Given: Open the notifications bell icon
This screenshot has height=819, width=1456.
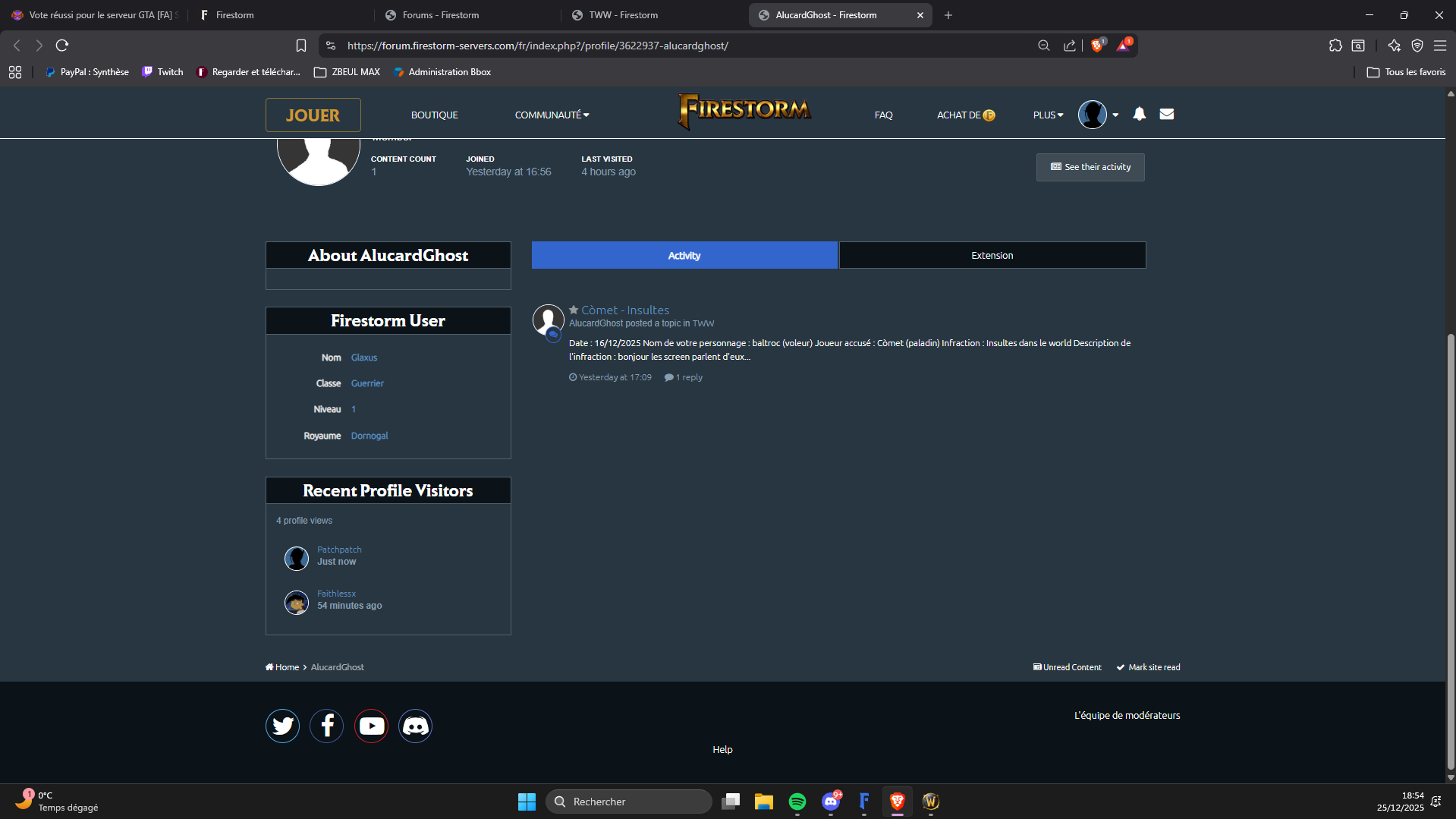Looking at the screenshot, I should coord(1139,114).
